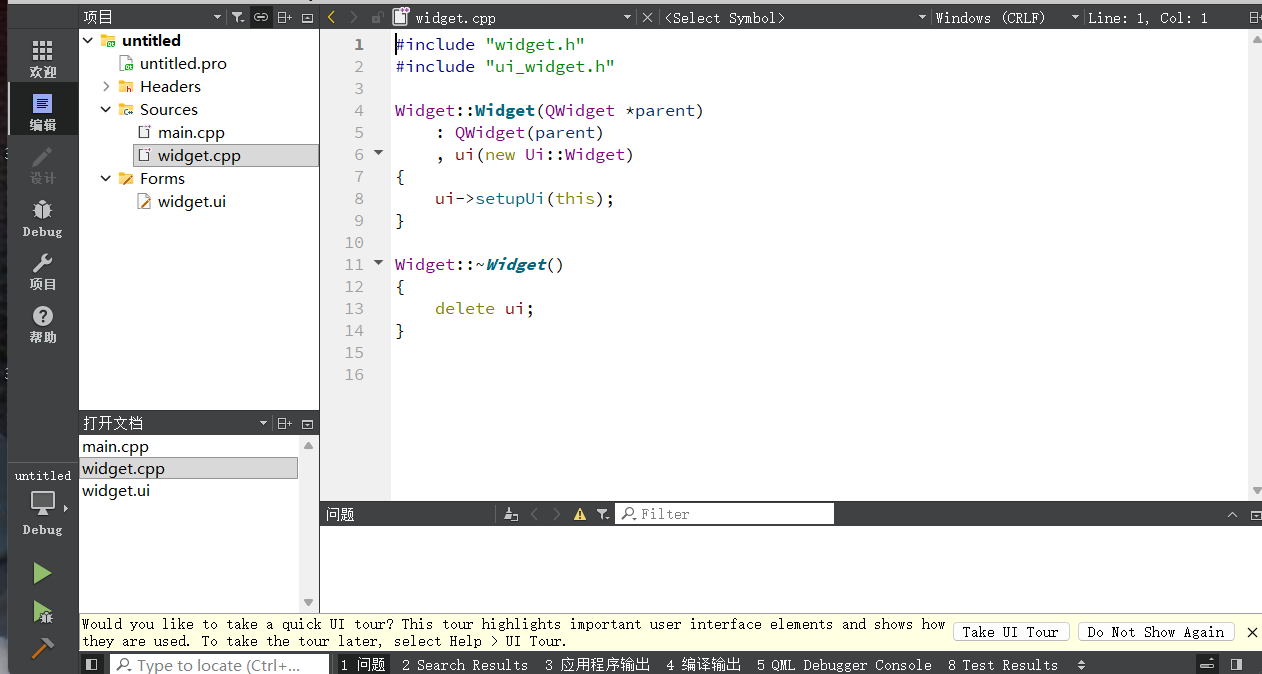Click the Type to locate search field
Image resolution: width=1262 pixels, height=674 pixels.
219,664
